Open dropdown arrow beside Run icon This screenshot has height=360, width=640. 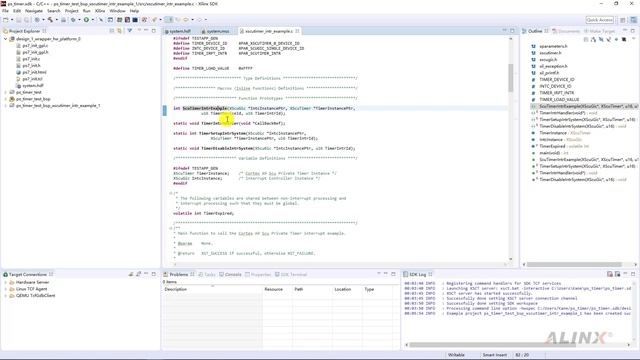92,20
